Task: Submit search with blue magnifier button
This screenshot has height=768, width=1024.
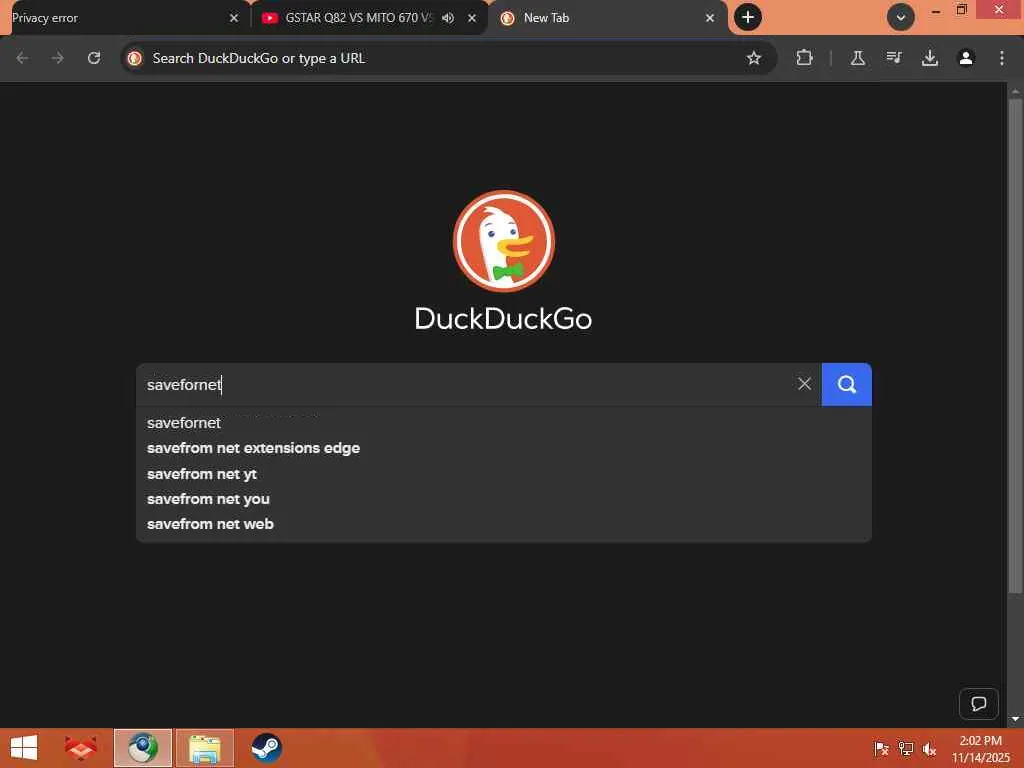Action: point(846,384)
